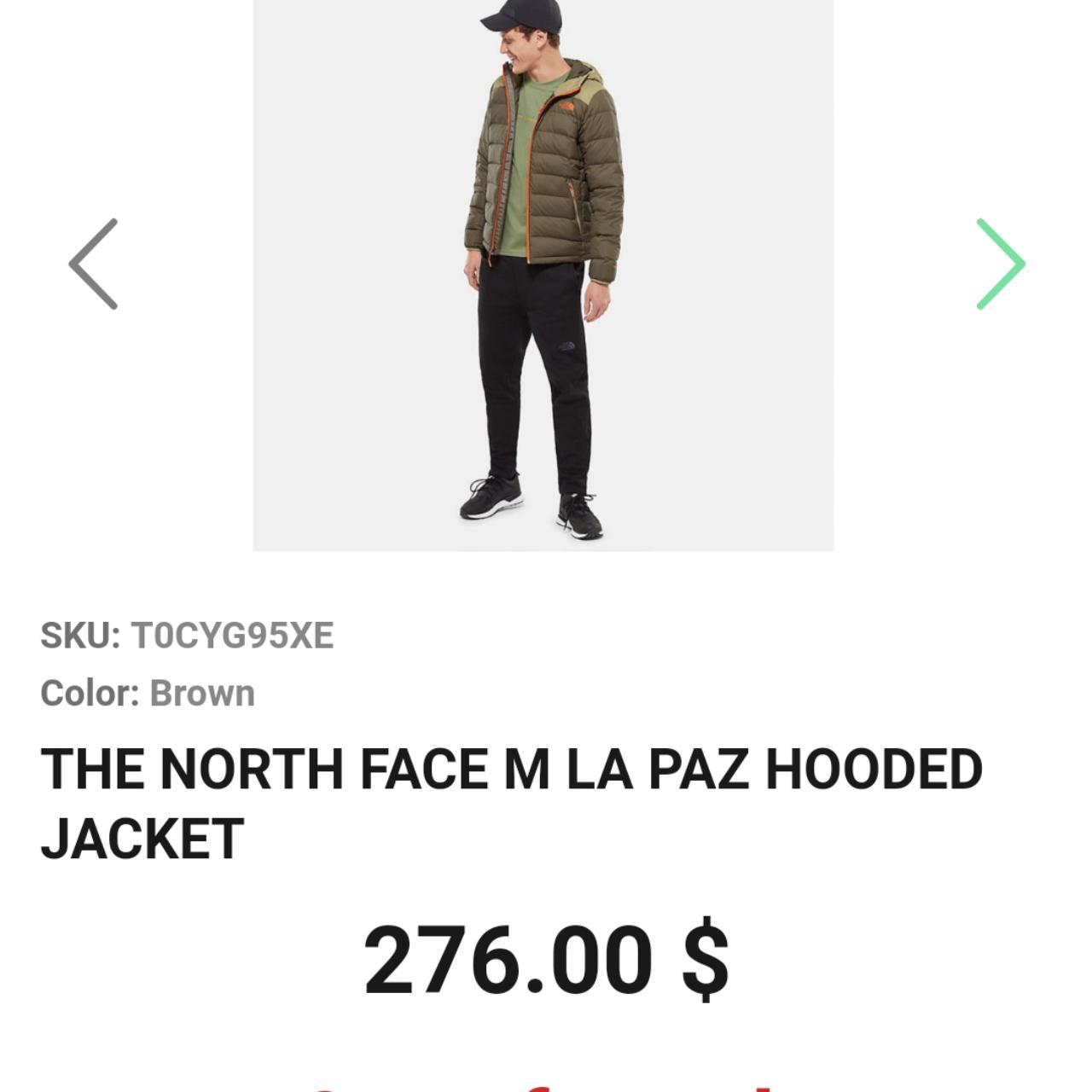Click the word Brown in color field

(x=202, y=693)
